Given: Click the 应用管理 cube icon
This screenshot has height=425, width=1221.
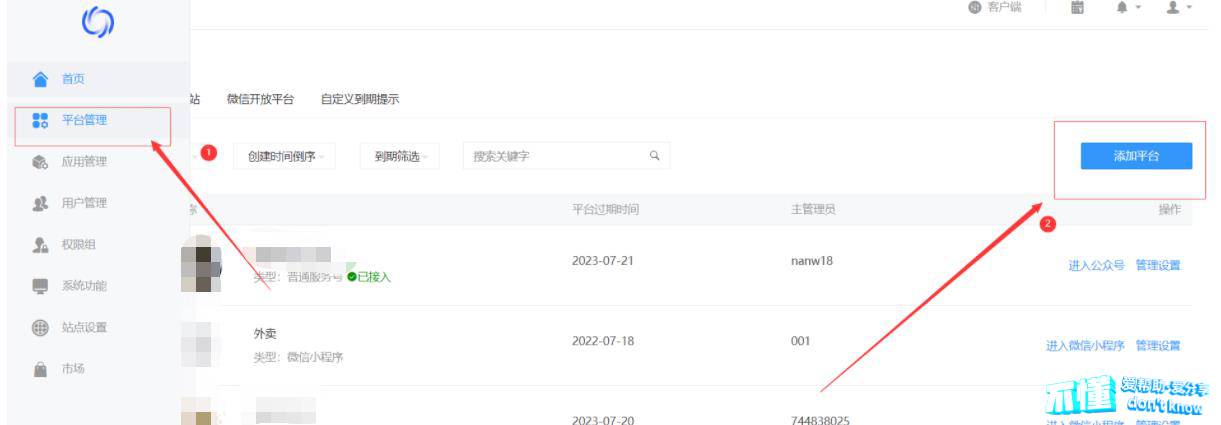Looking at the screenshot, I should (x=40, y=162).
